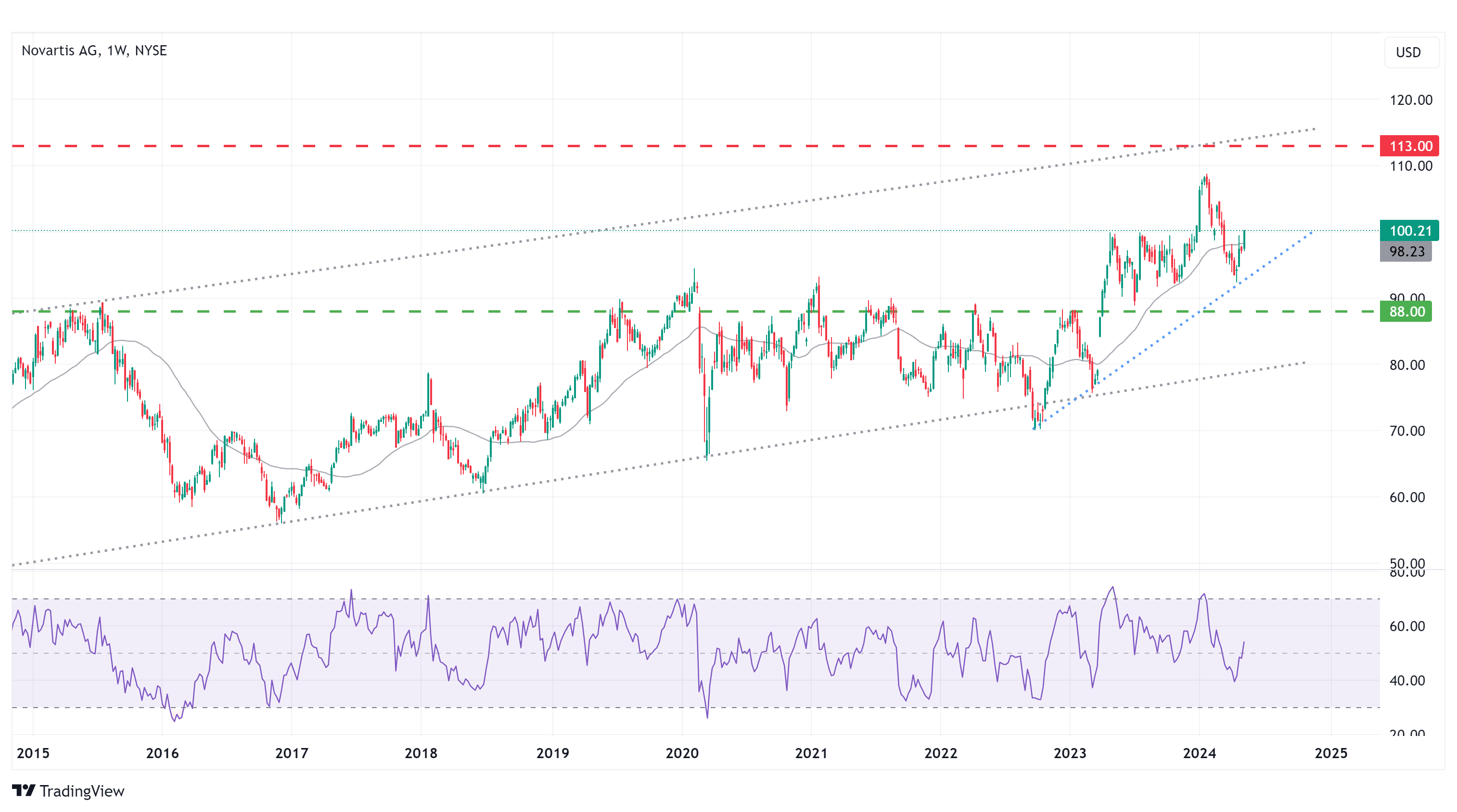Select the blue dotted rising trendline

tap(1174, 330)
